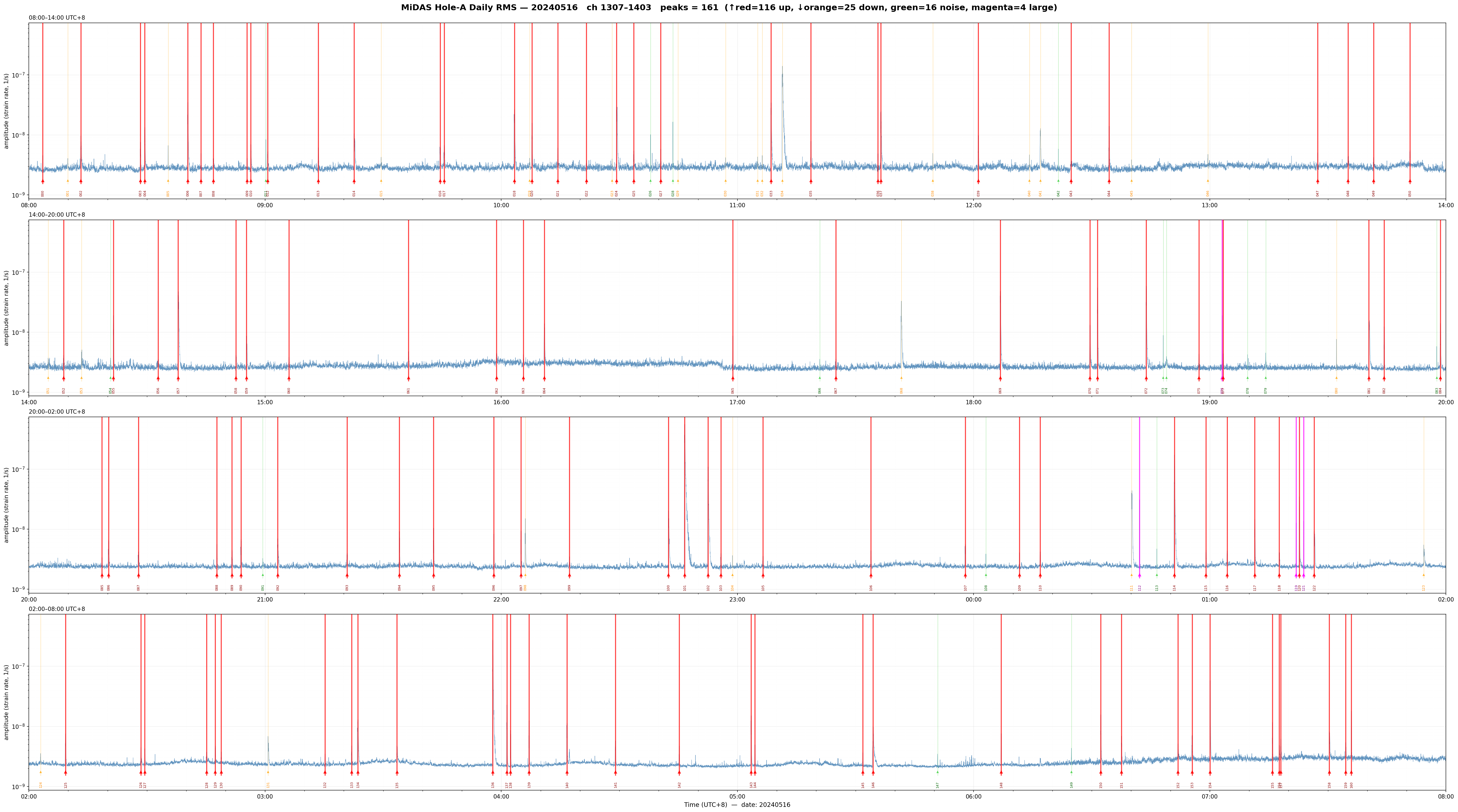Click the '08:00–14:00 UTC+8' panel heading
This screenshot has width=1458, height=812.
pos(57,18)
